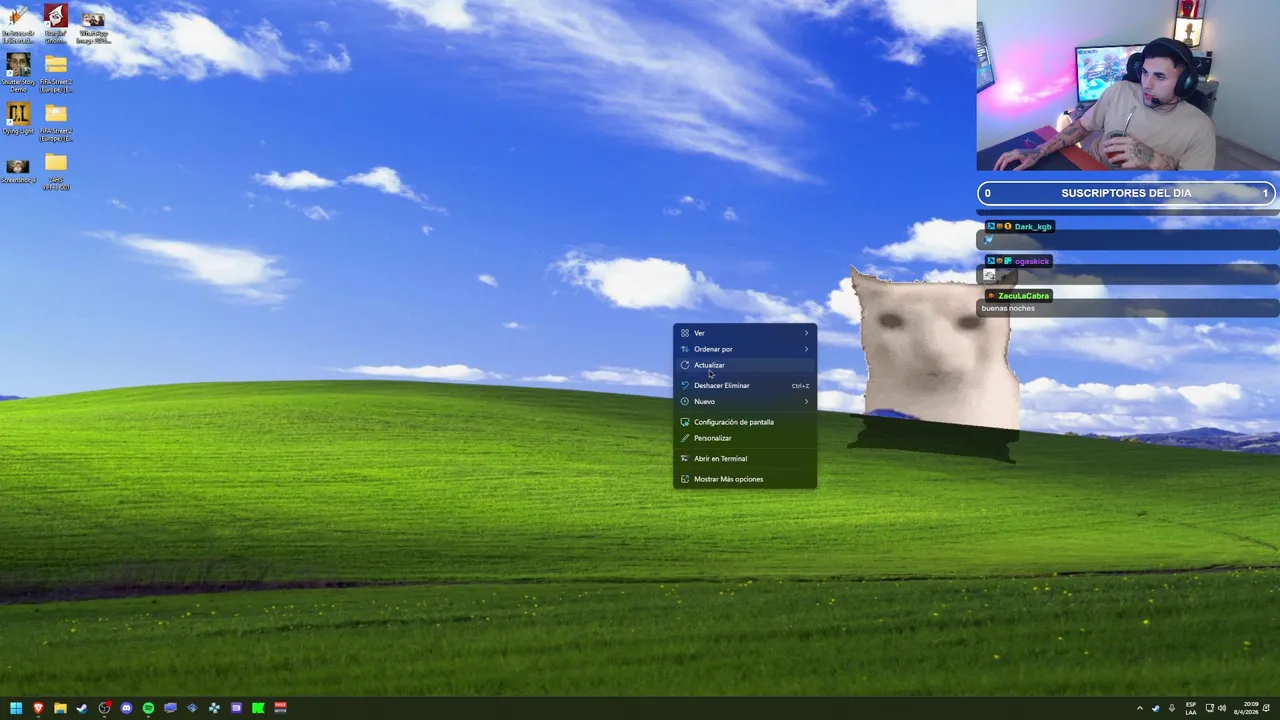
Task: Click the microphone icon in system tray
Action: click(x=1172, y=708)
